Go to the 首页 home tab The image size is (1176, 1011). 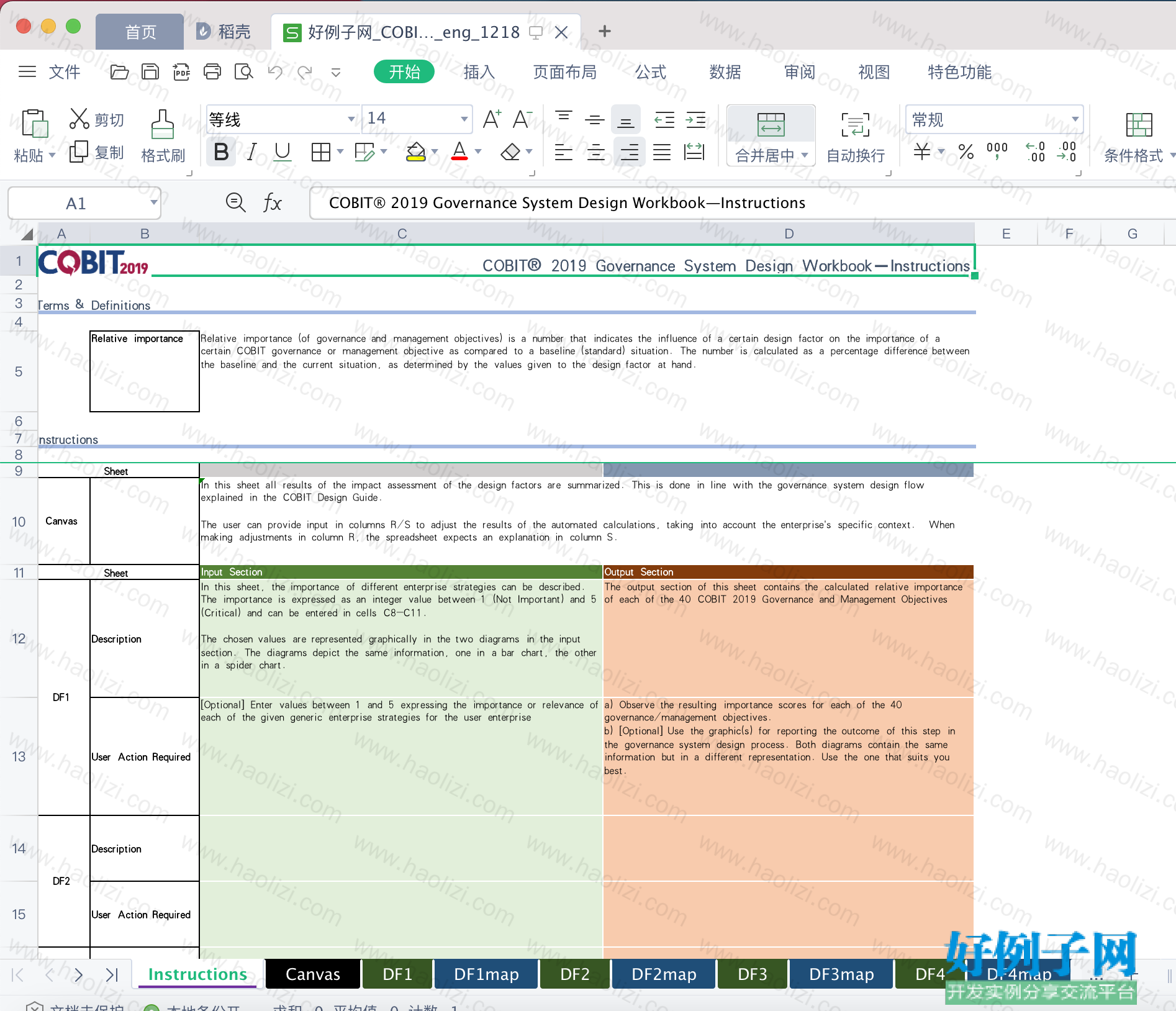pyautogui.click(x=140, y=32)
